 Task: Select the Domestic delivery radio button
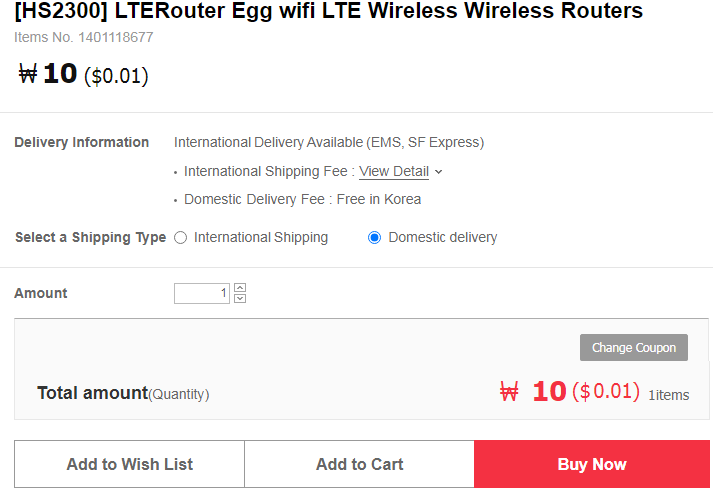click(375, 237)
